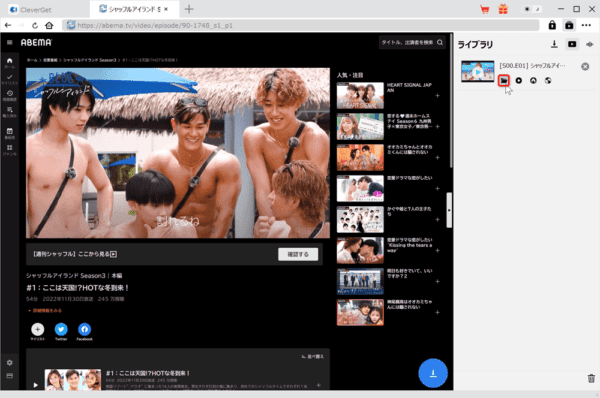Screen dimensions: 600x398
Task: Switch to the video library tab
Action: [572, 44]
